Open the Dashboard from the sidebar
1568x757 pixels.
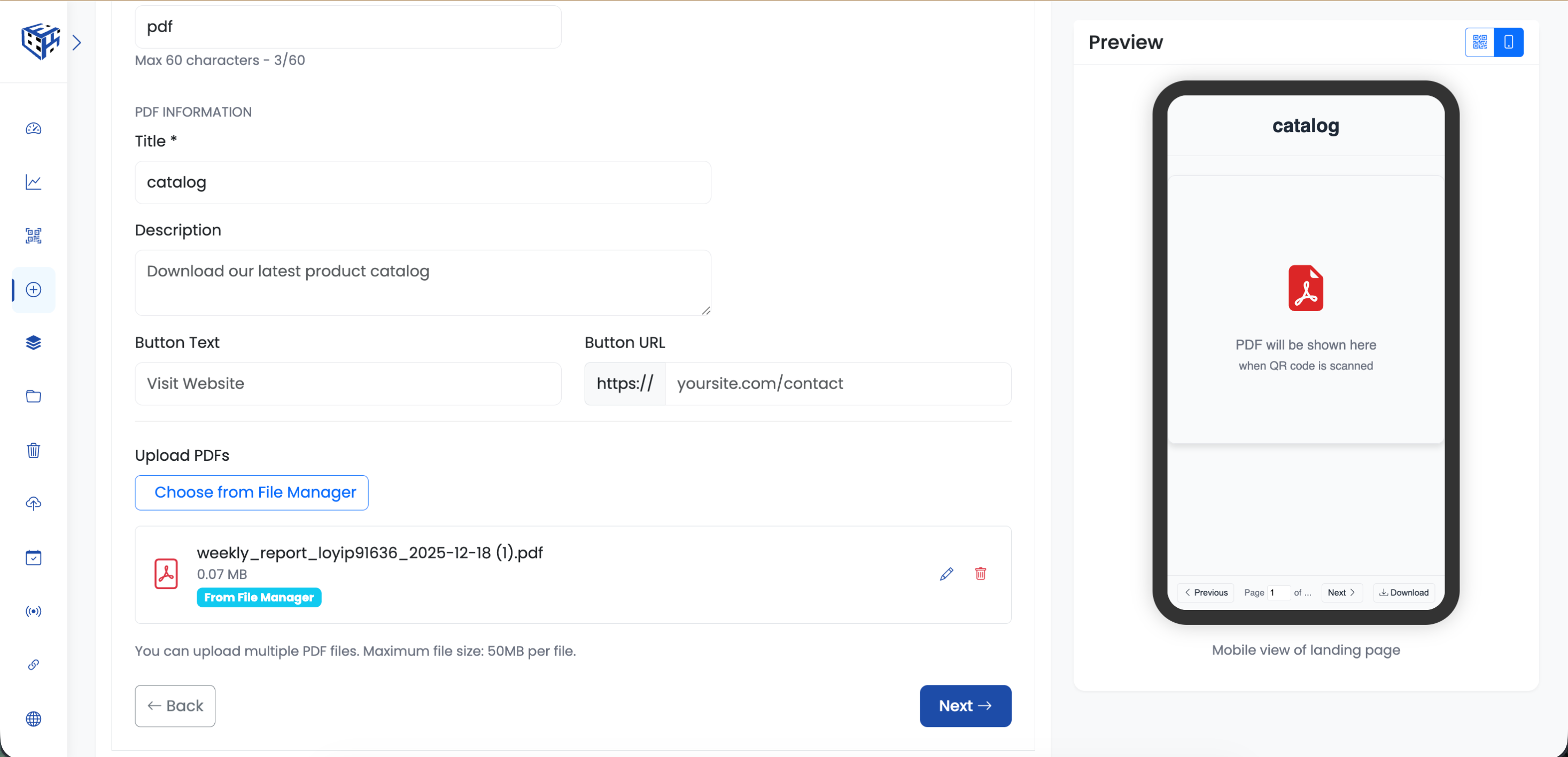tap(34, 129)
